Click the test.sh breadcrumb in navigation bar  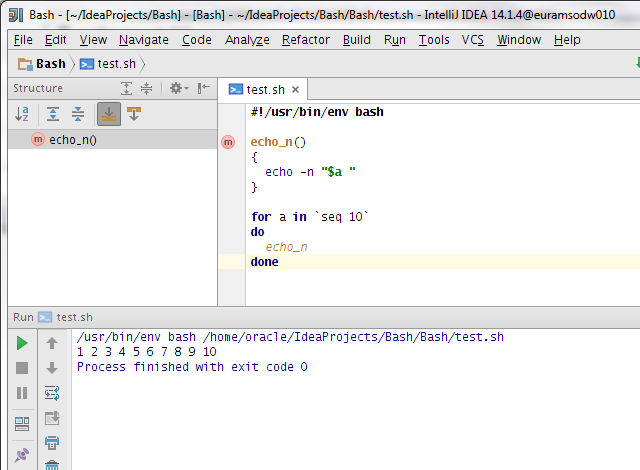point(115,64)
